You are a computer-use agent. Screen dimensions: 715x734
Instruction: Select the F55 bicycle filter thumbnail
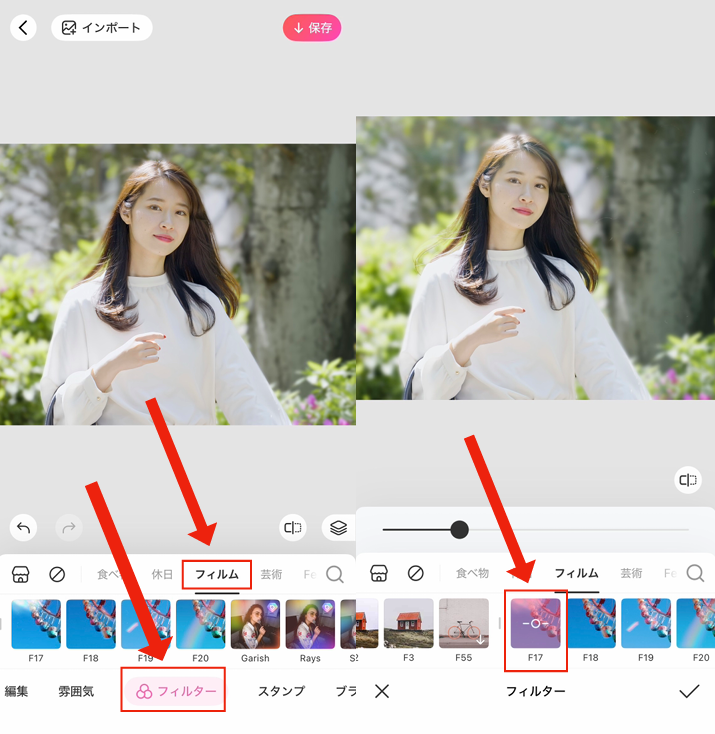pyautogui.click(x=464, y=625)
